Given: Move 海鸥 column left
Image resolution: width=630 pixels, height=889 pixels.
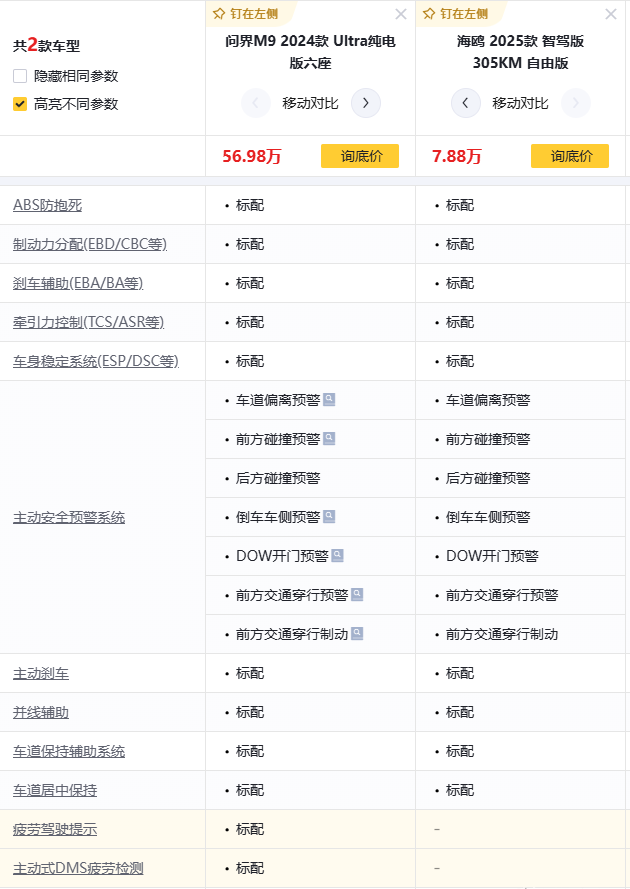Looking at the screenshot, I should click(x=466, y=103).
